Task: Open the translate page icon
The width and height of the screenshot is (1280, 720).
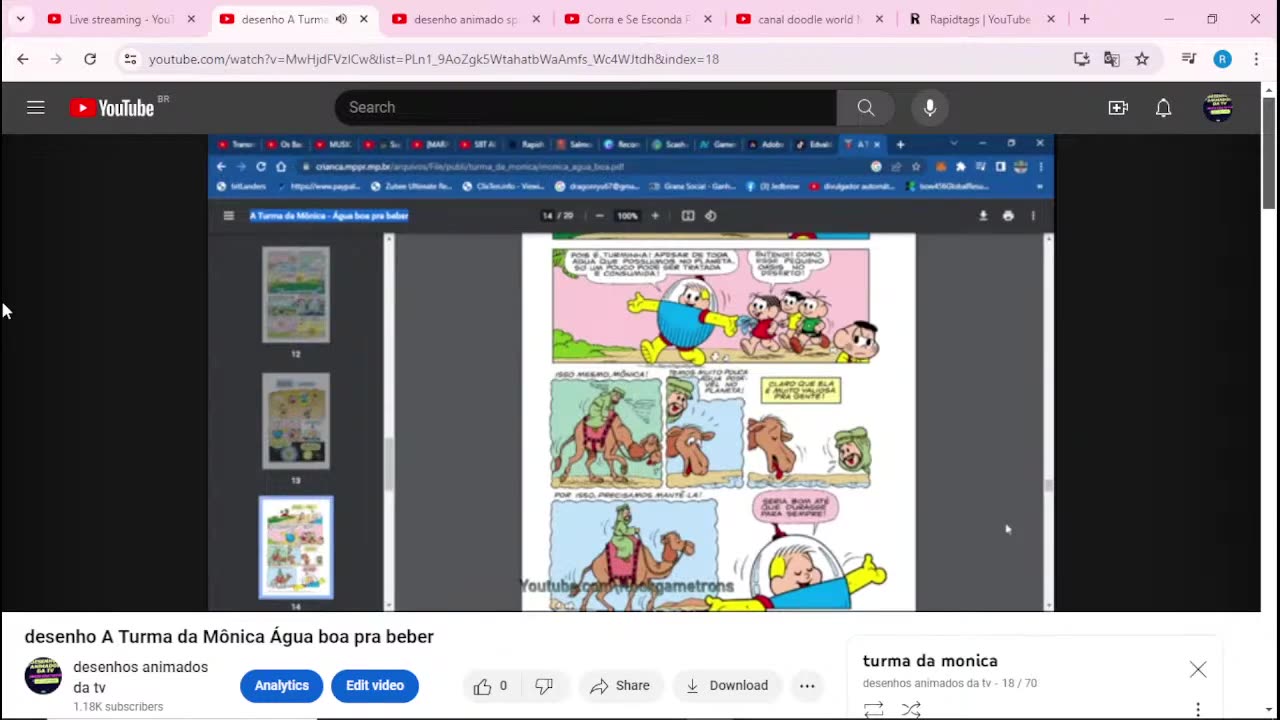Action: coord(1111,59)
